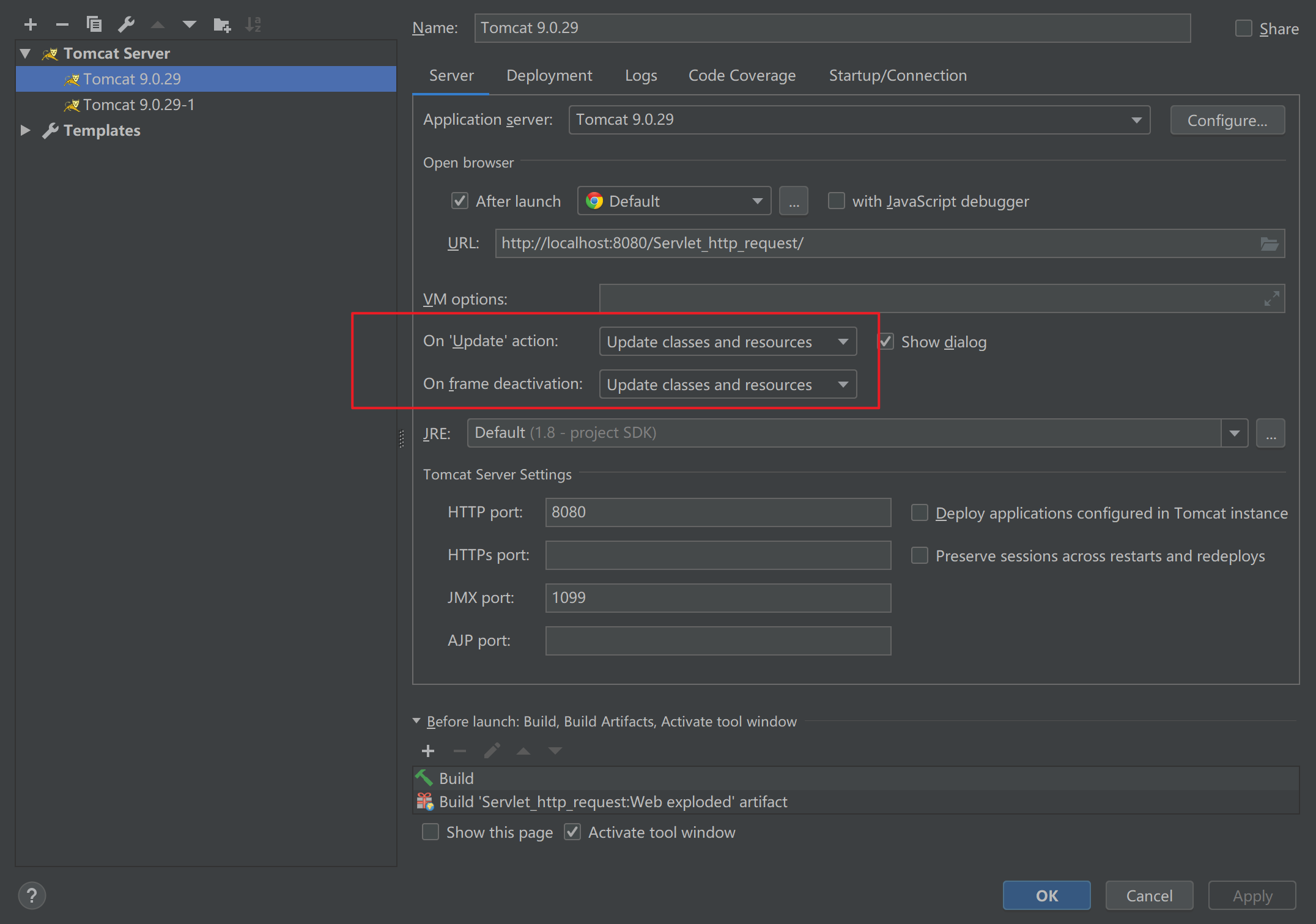Select the Build before-launch task
Viewport: 1316px width, 924px height.
pyautogui.click(x=856, y=778)
